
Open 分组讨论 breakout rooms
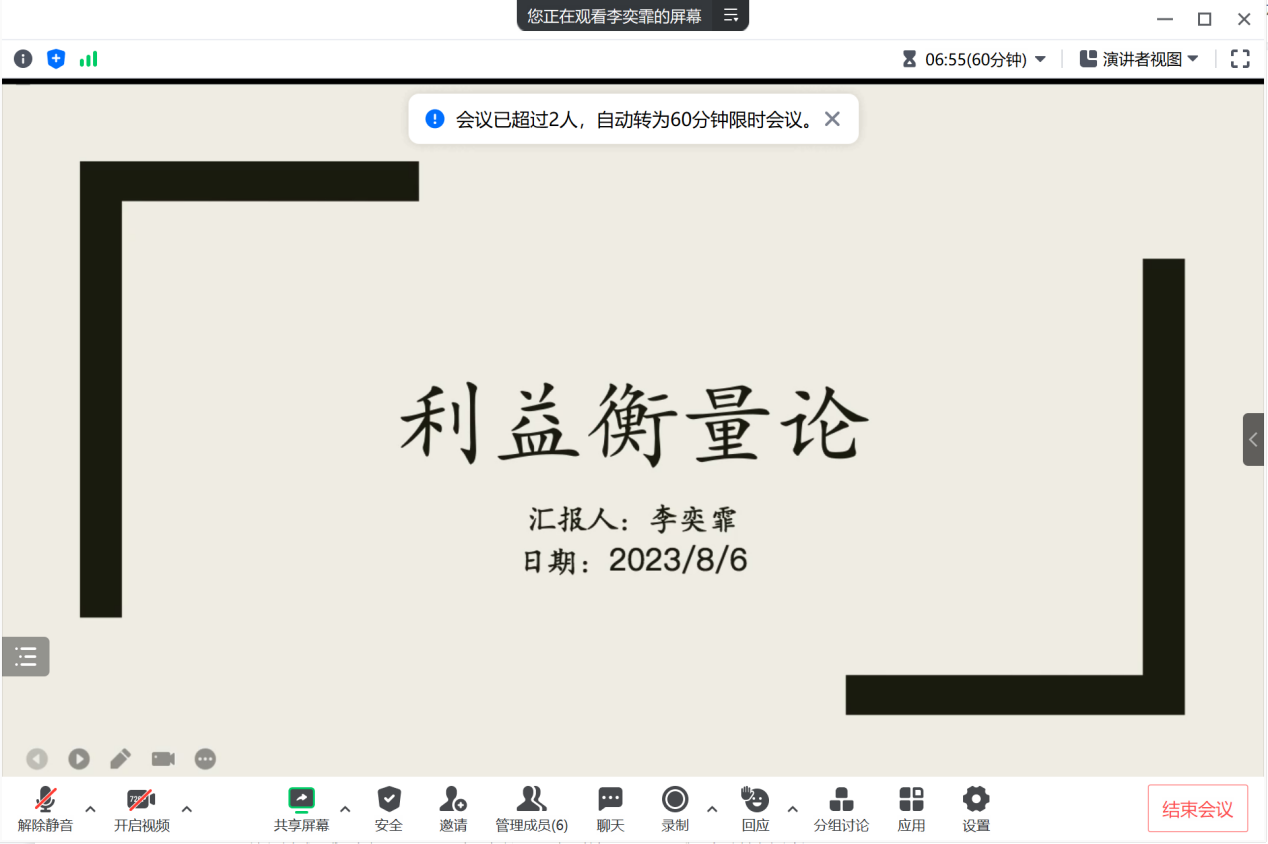[x=841, y=808]
